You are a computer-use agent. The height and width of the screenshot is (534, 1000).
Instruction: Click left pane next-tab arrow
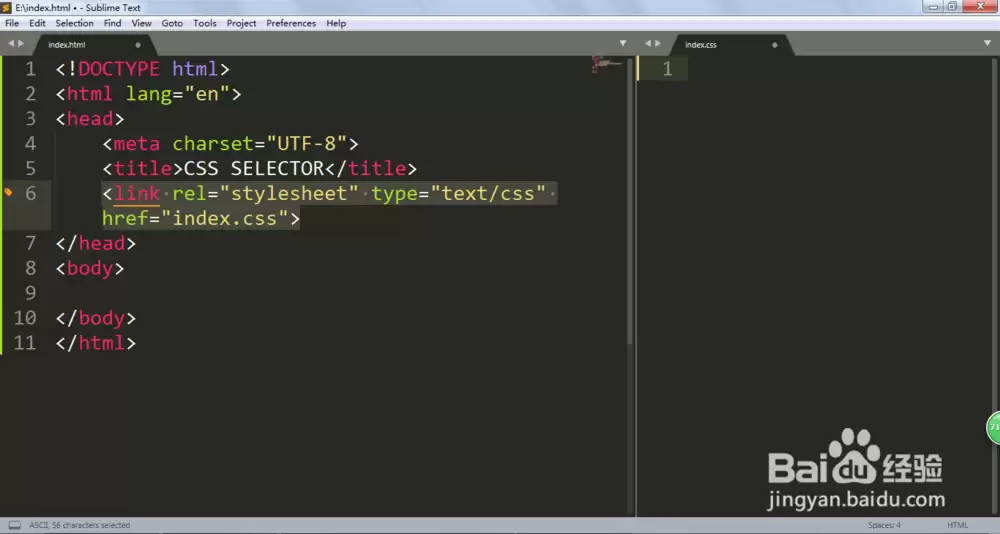click(x=21, y=43)
